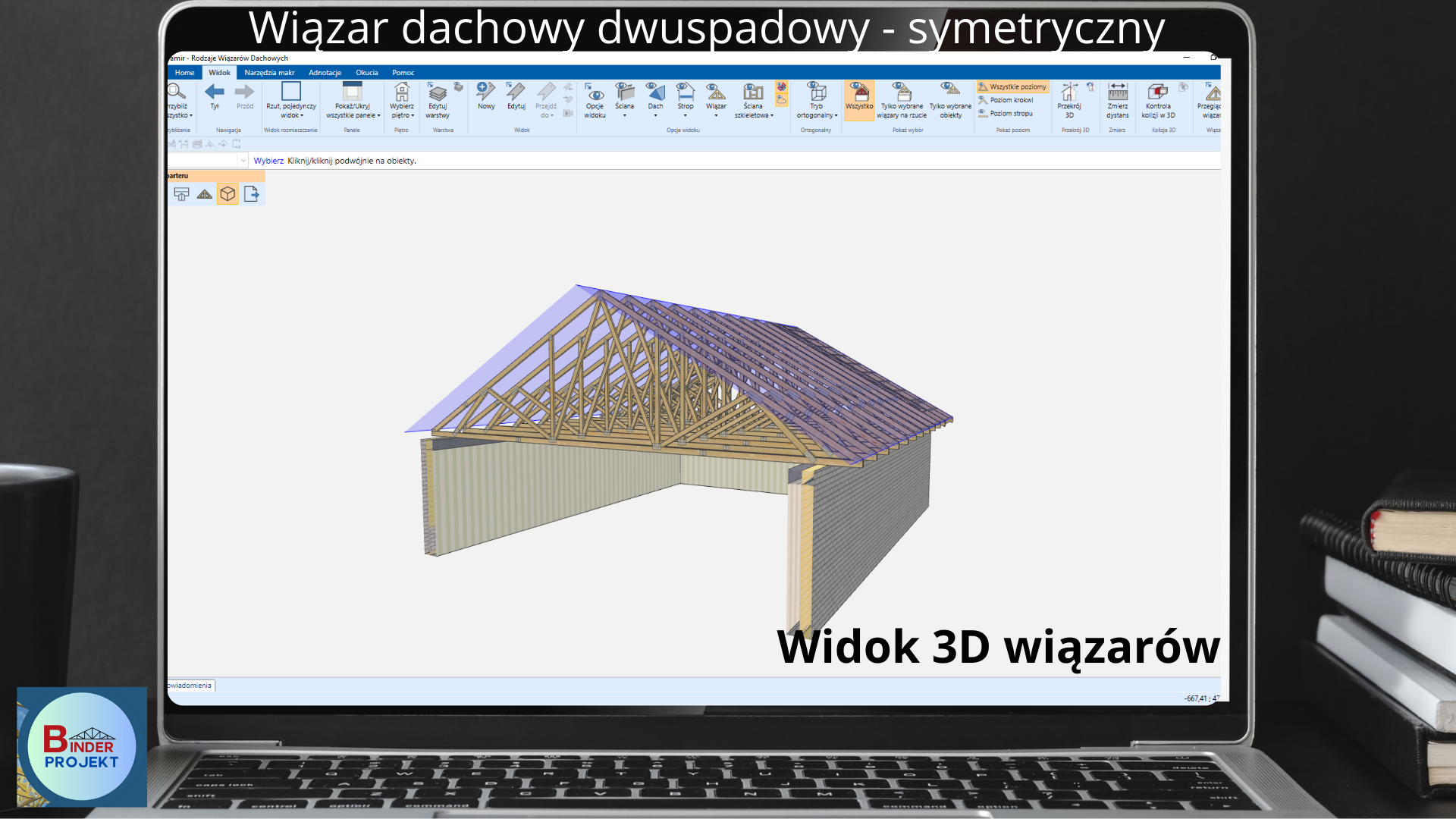Toggle the cloud sky display icon
This screenshot has width=1456, height=819.
point(781,100)
